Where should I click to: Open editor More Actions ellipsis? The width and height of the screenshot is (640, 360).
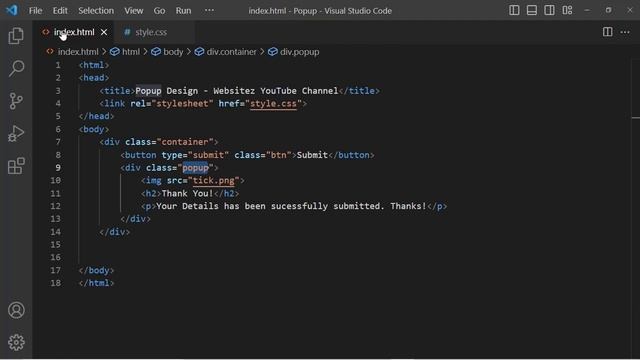pyautogui.click(x=625, y=32)
